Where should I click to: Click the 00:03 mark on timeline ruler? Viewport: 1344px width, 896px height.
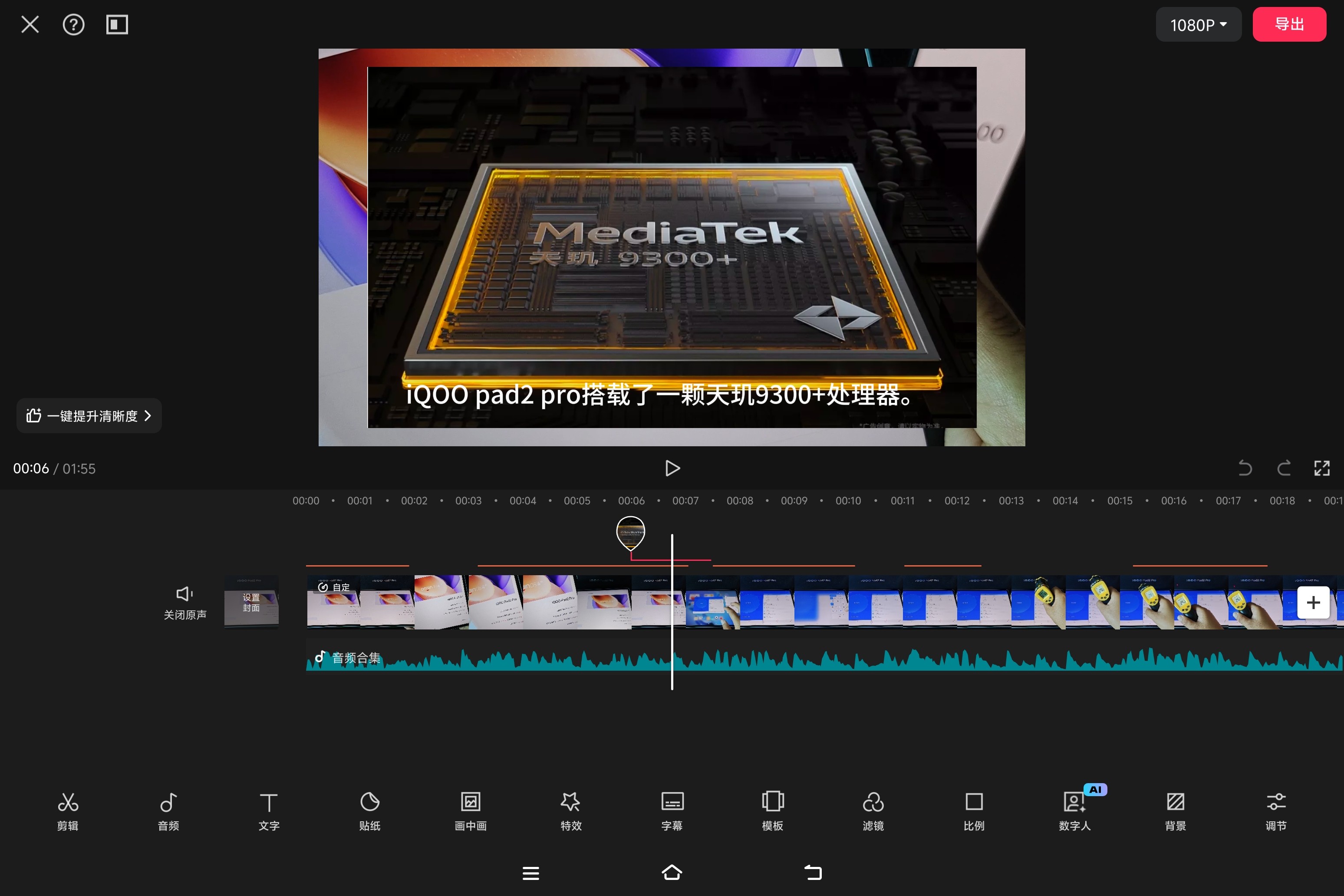(x=468, y=501)
